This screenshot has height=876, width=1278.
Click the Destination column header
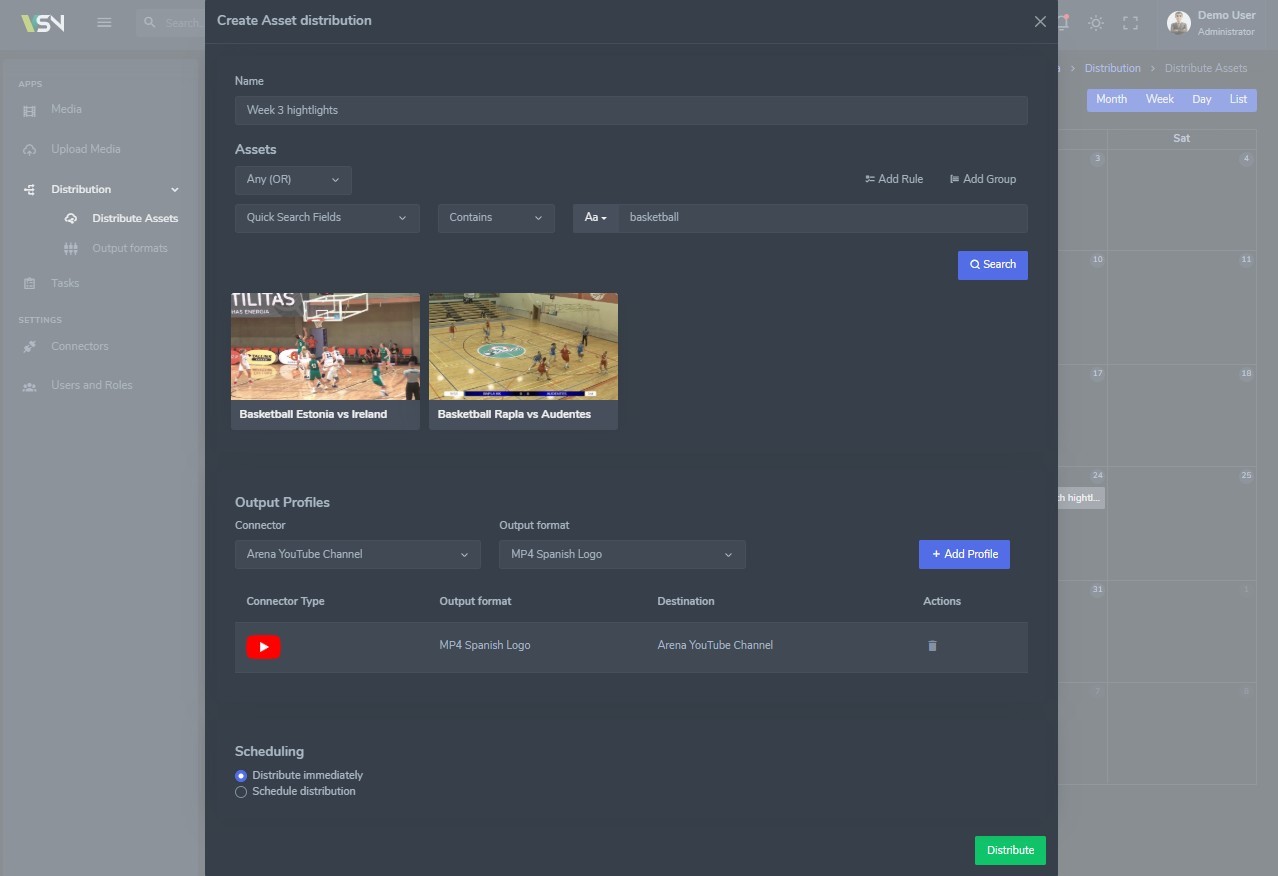(686, 601)
